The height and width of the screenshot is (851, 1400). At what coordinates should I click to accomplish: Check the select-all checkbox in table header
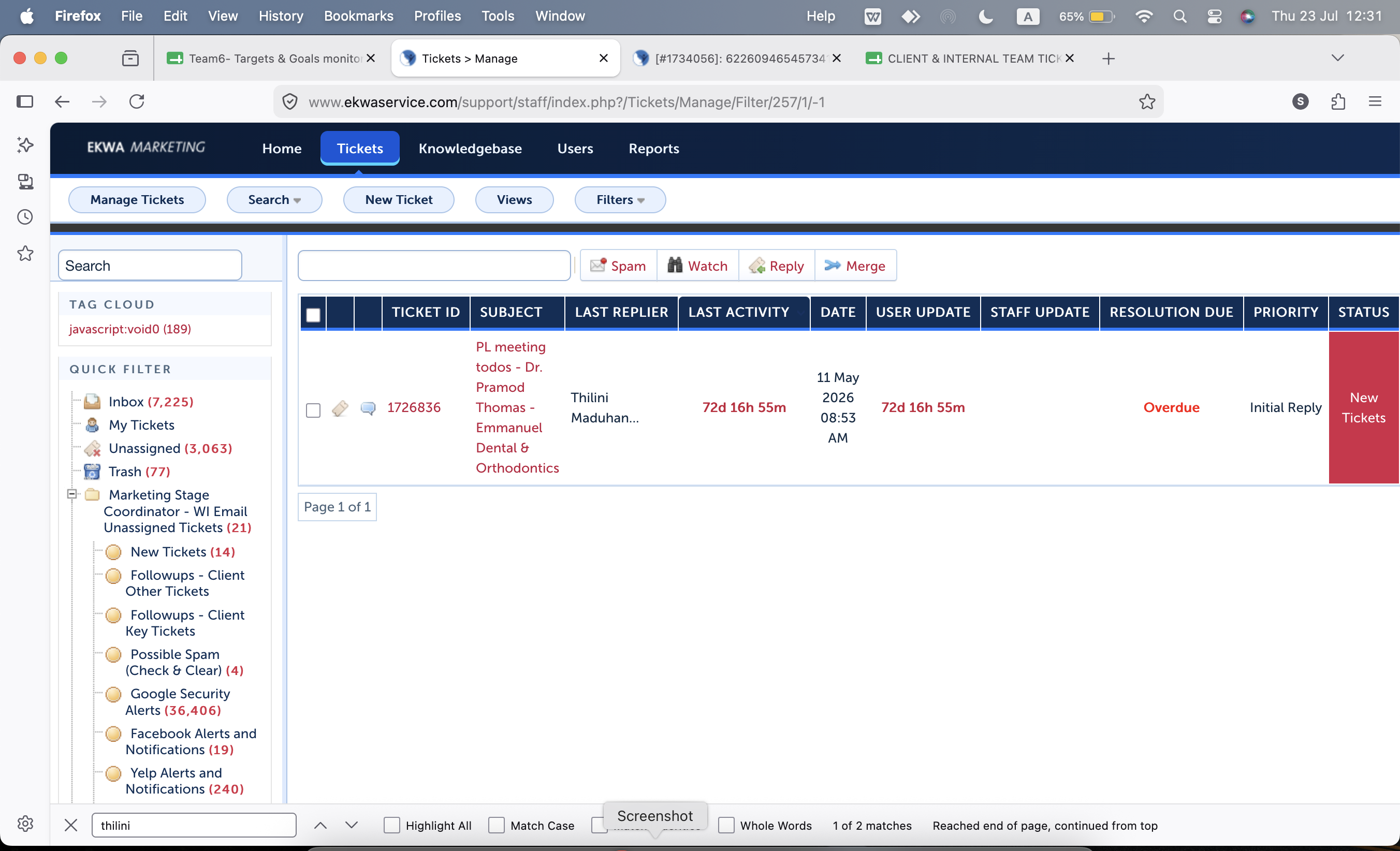(x=313, y=314)
